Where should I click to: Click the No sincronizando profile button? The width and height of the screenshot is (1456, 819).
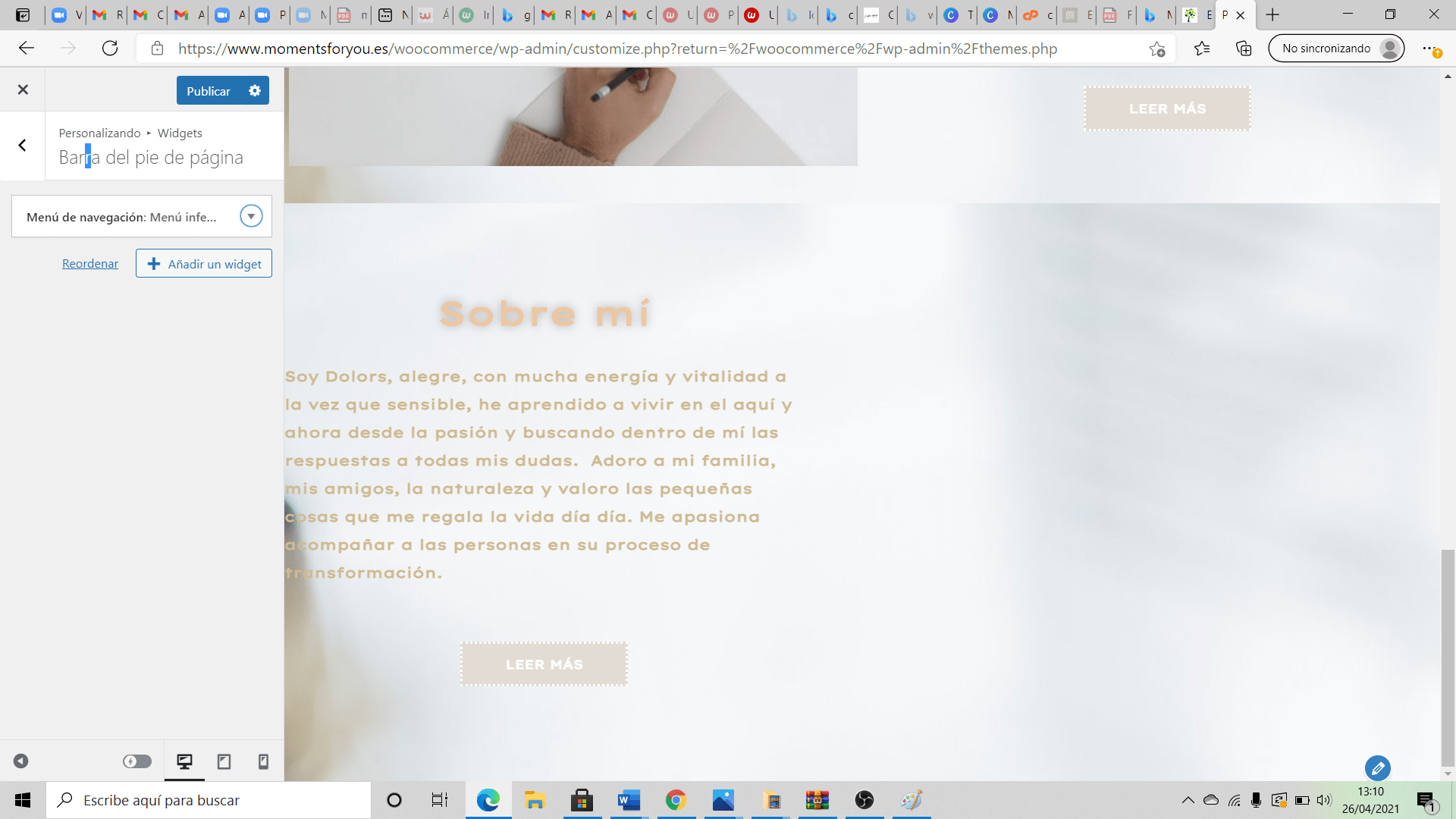(x=1336, y=49)
